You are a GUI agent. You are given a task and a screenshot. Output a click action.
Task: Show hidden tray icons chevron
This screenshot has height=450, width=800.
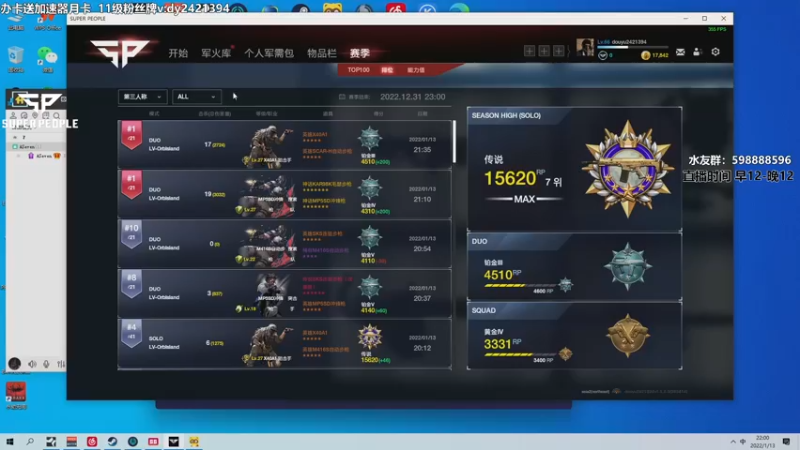(x=733, y=441)
